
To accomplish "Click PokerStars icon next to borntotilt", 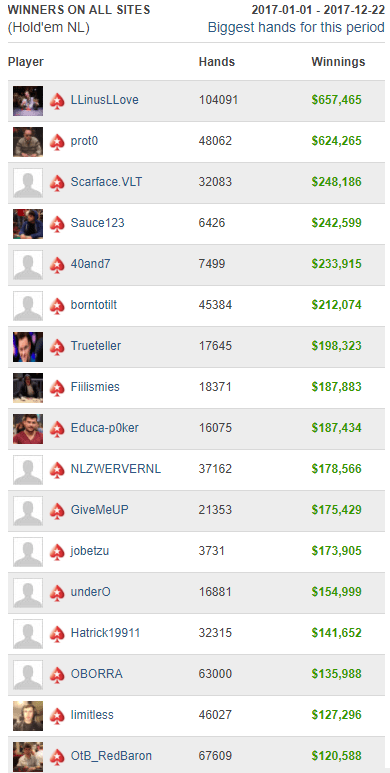I will (x=57, y=306).
